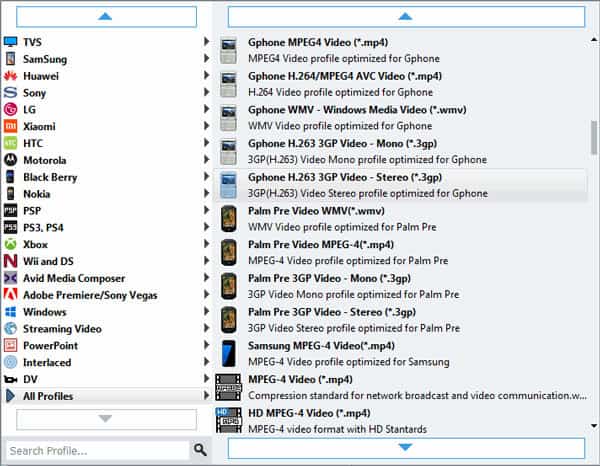Click the Xbox logo icon
Image resolution: width=600 pixels, height=466 pixels.
(x=10, y=244)
